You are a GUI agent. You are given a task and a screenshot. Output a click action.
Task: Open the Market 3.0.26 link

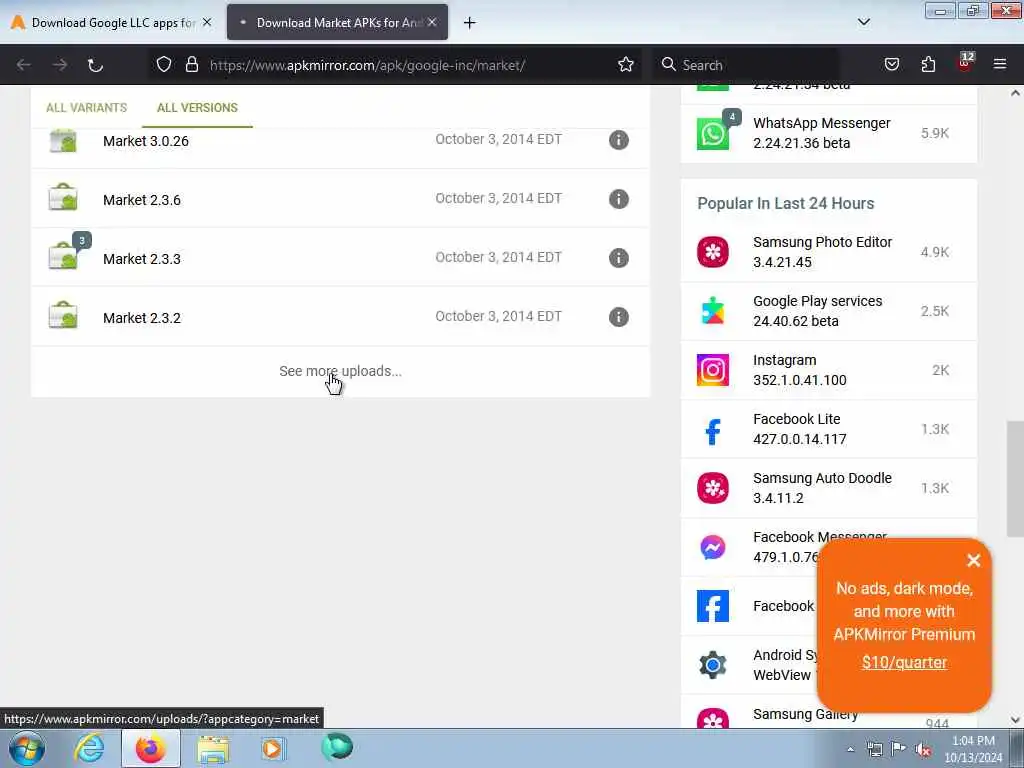coord(146,141)
